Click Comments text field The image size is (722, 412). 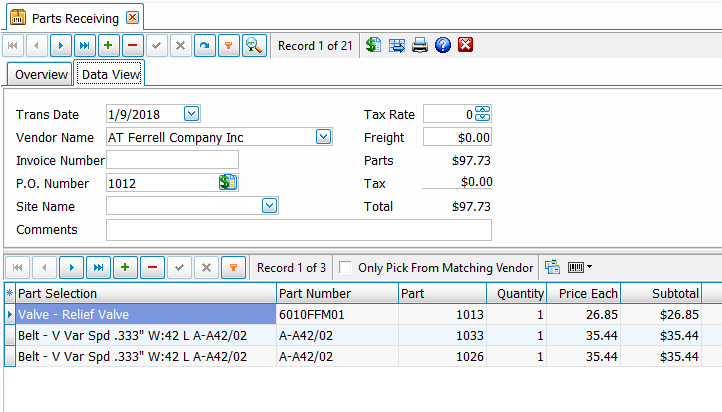[299, 230]
